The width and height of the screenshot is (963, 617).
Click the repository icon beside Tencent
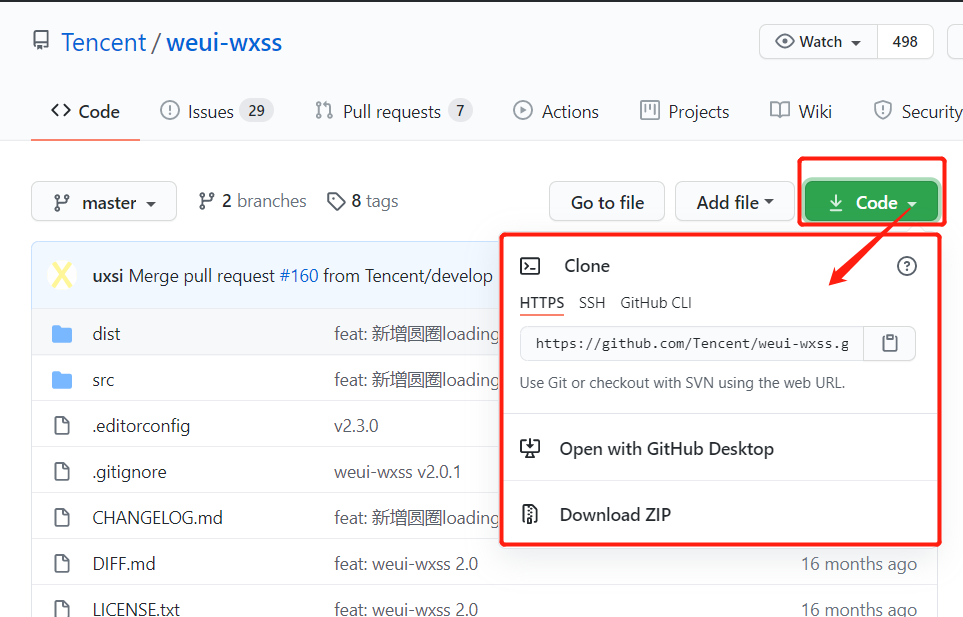point(41,41)
